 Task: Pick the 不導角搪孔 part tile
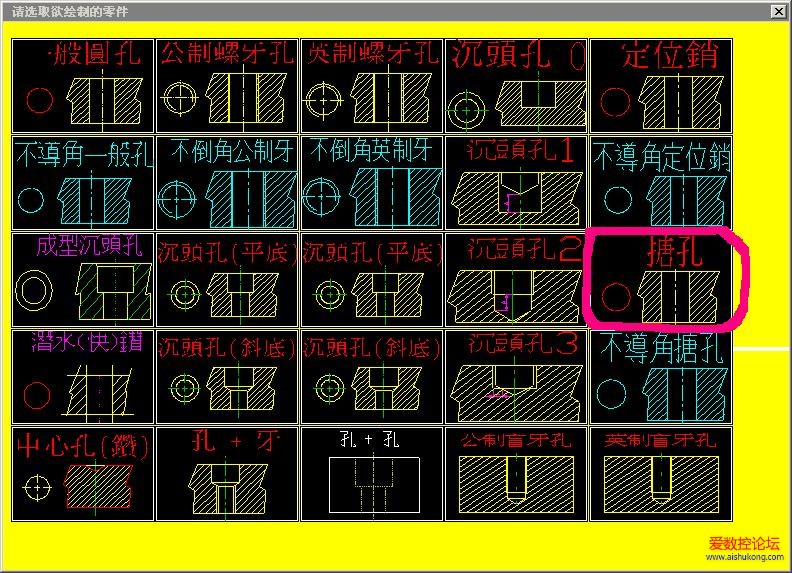(x=661, y=377)
